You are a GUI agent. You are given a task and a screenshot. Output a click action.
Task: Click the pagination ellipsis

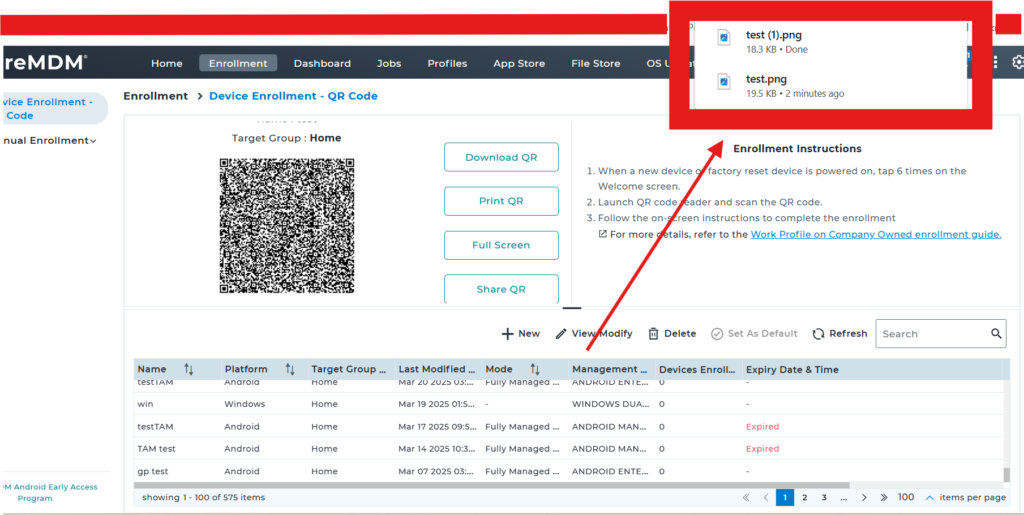(x=844, y=497)
